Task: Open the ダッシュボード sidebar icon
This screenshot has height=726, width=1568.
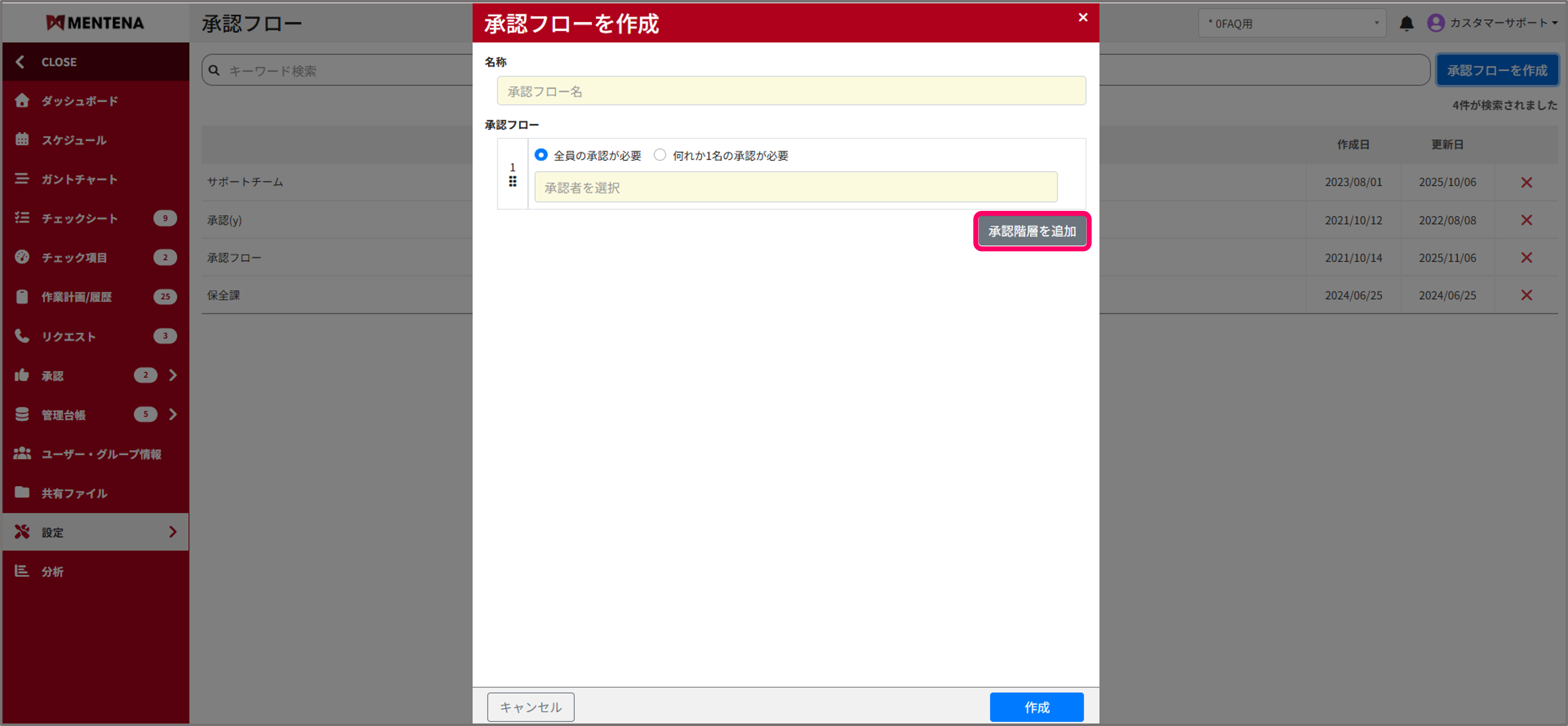Action: coord(22,101)
